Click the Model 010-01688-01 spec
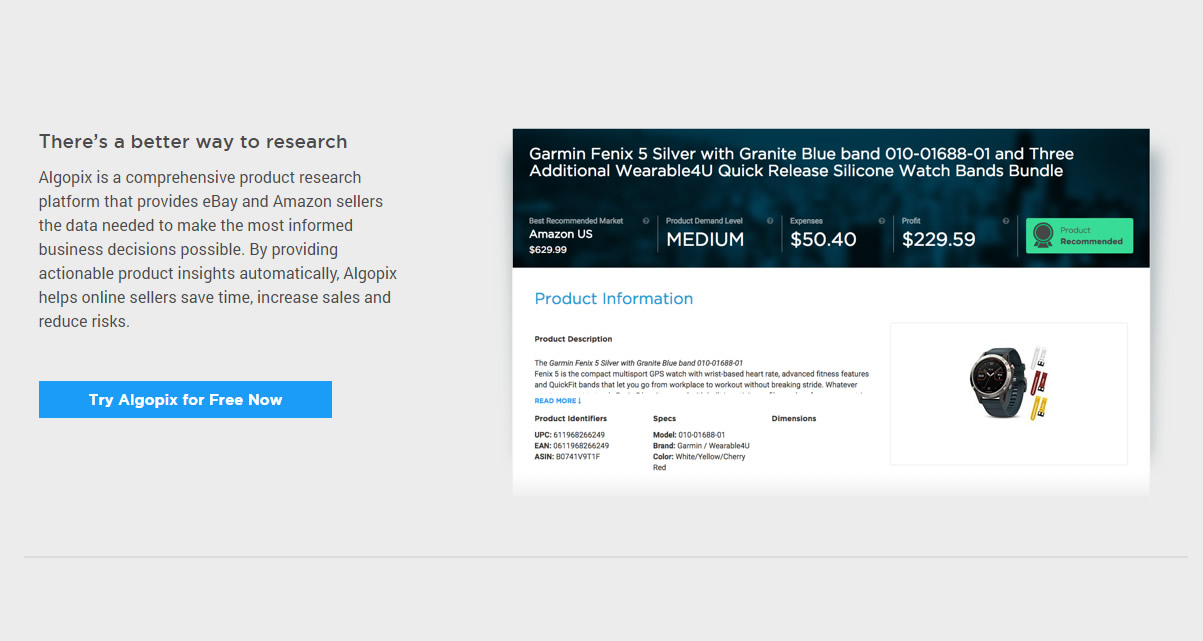The height and width of the screenshot is (641, 1203). pos(689,435)
